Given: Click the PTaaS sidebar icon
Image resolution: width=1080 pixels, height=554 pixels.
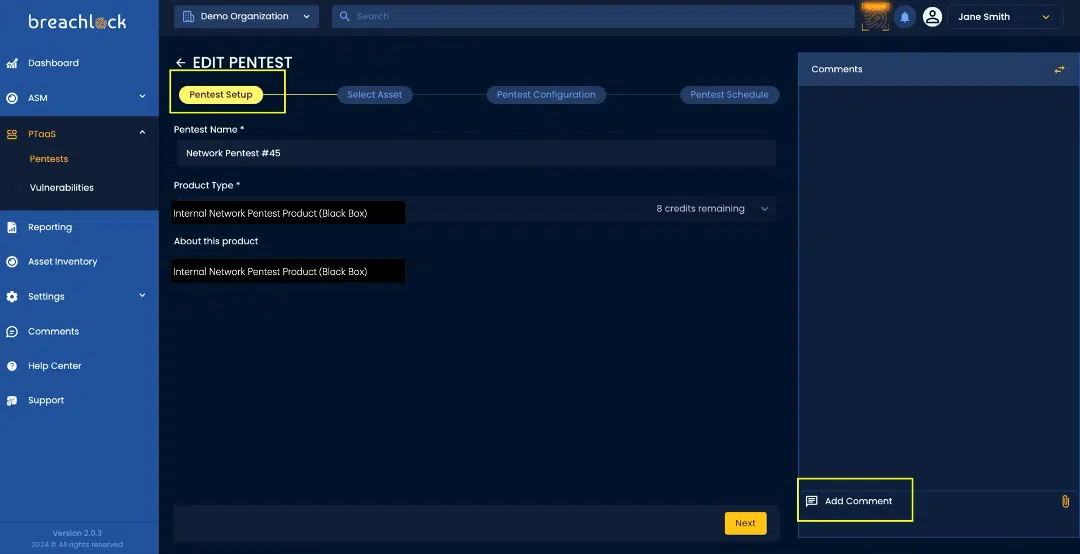Looking at the screenshot, I should (12, 134).
